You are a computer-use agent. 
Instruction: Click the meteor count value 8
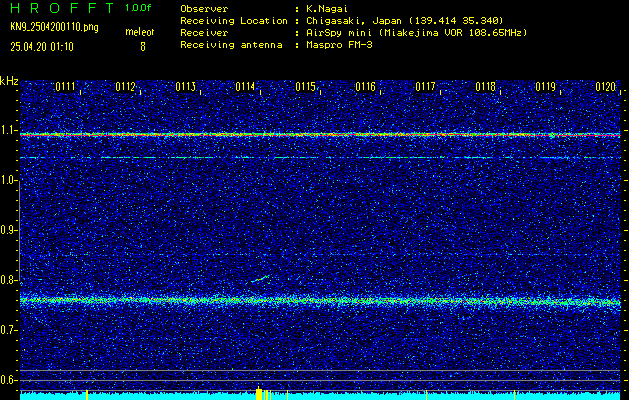(x=143, y=47)
